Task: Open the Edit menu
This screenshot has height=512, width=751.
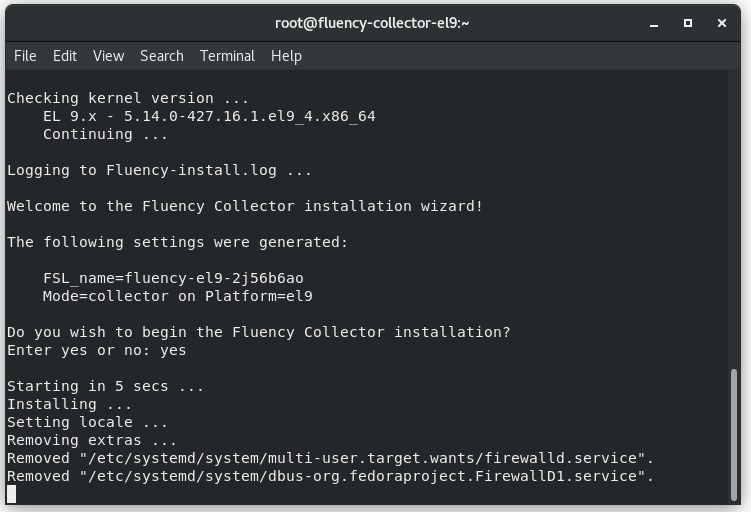Action: click(x=65, y=56)
